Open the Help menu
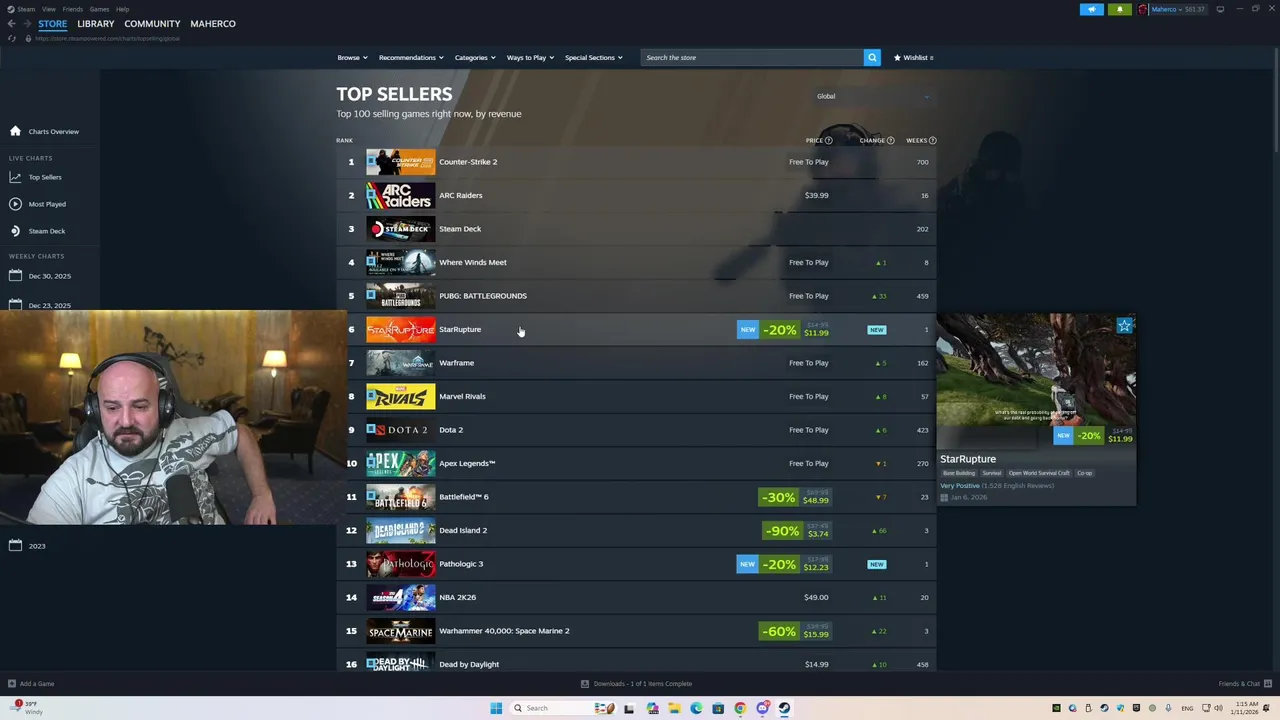1280x720 pixels. [x=122, y=9]
